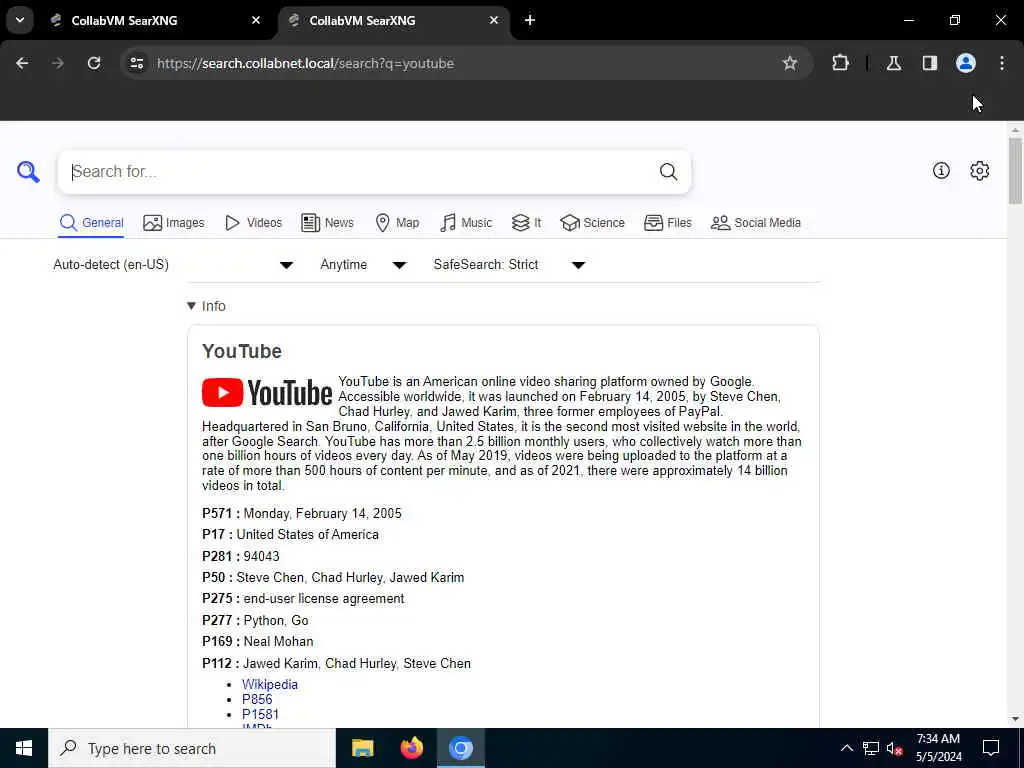Screen dimensions: 1024x768
Task: Switch to Map search category
Action: (398, 223)
